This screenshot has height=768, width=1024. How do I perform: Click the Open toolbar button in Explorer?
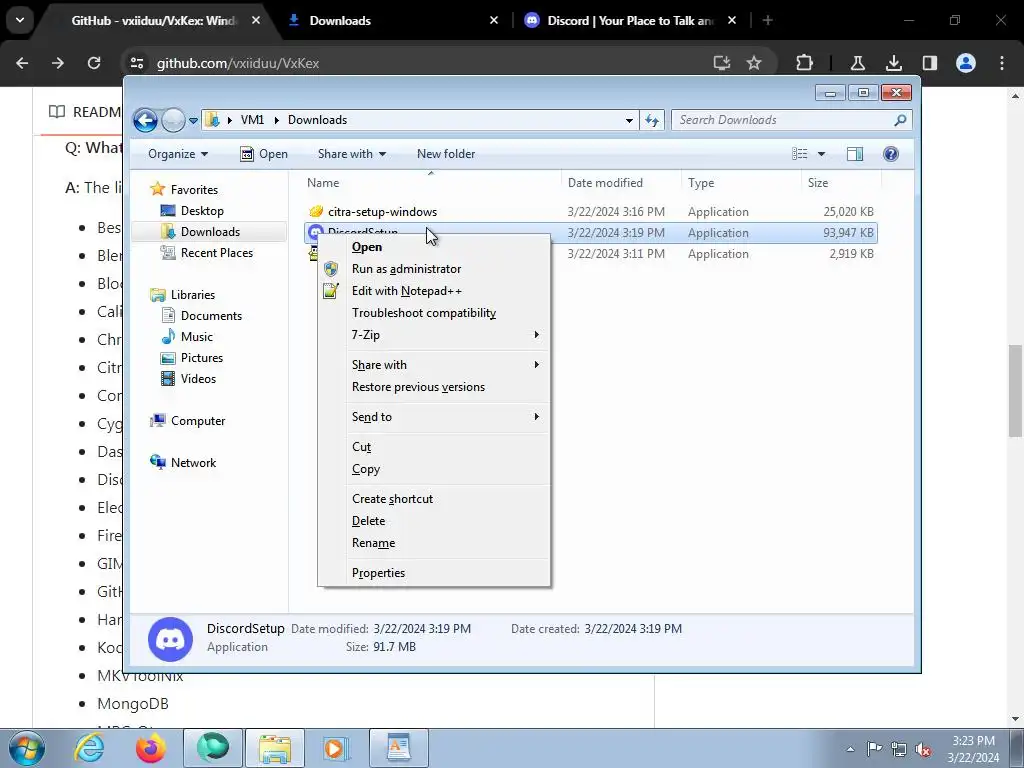(x=264, y=154)
